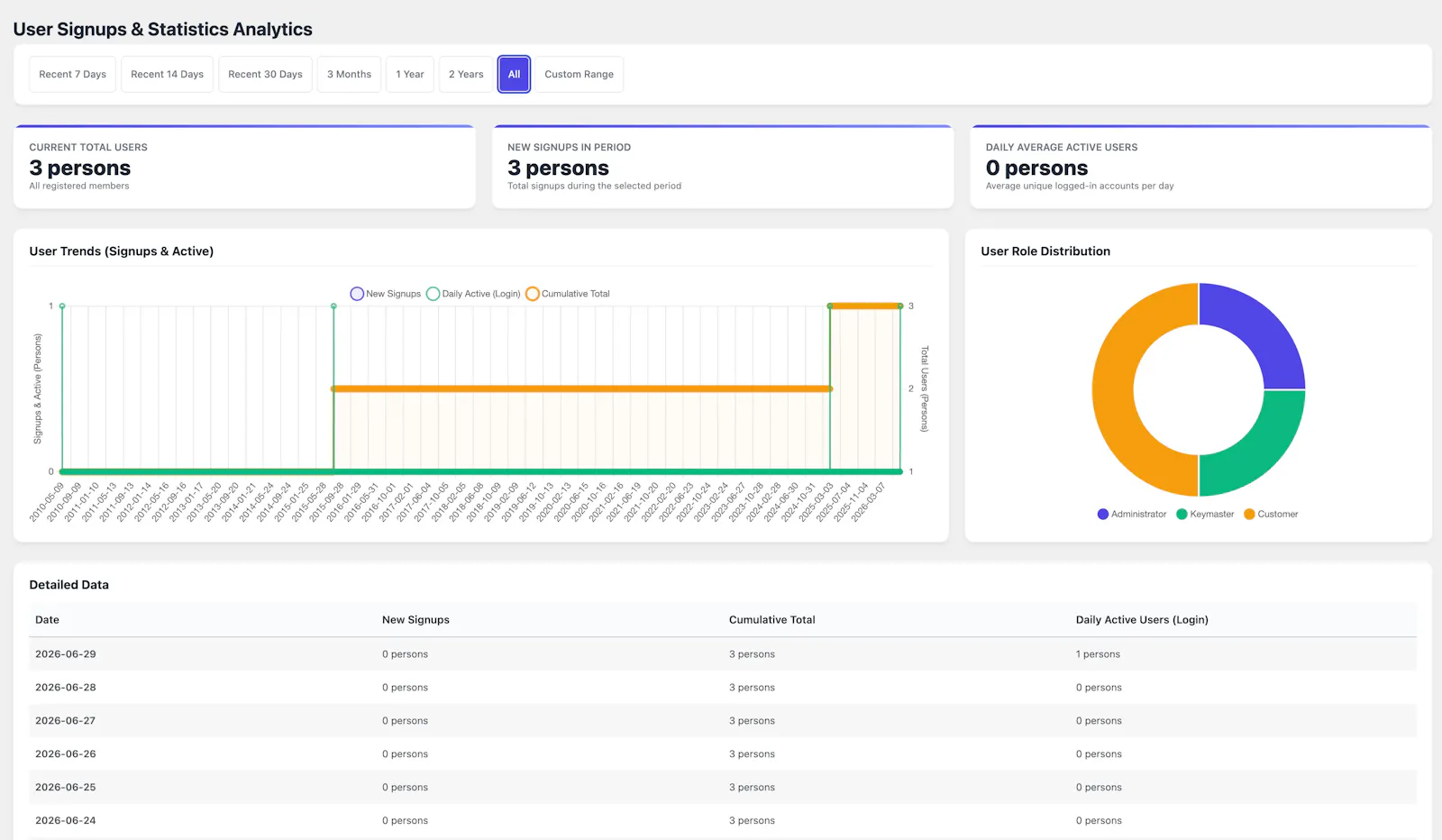
Task: Click the Detailed Data heading
Action: [x=68, y=585]
